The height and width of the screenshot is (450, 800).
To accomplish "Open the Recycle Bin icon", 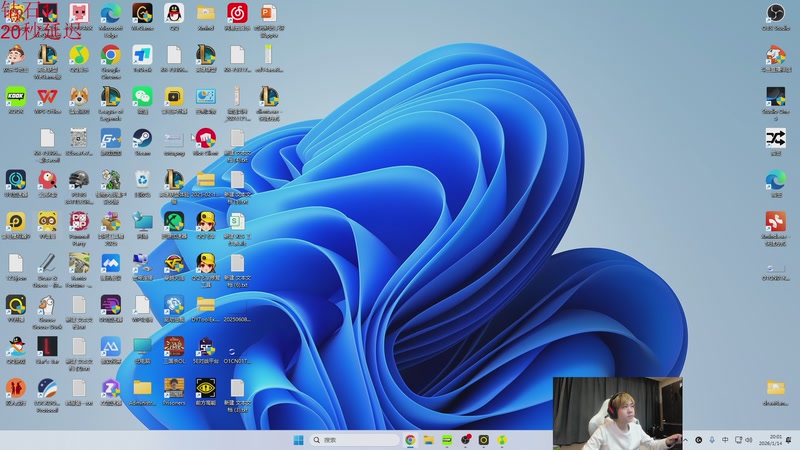I will [142, 181].
